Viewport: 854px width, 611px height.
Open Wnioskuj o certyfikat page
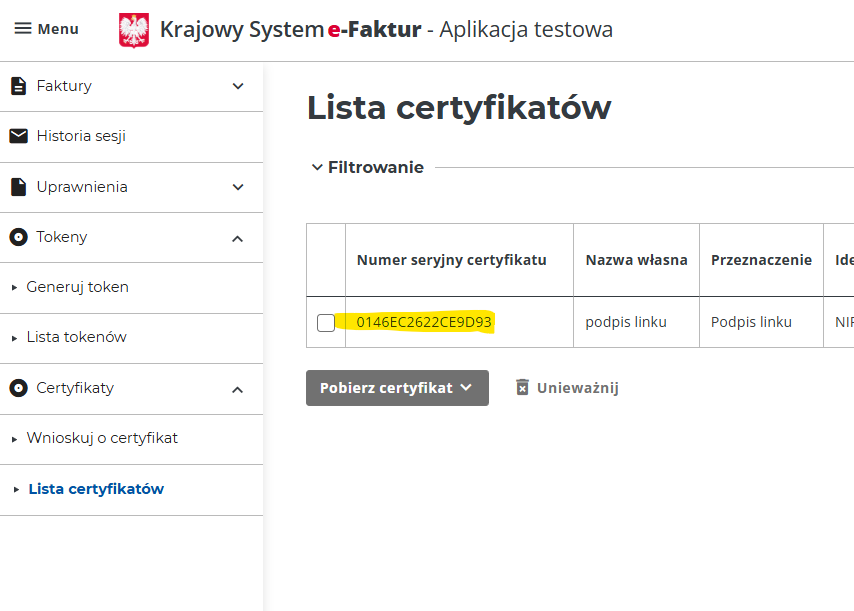(x=102, y=438)
